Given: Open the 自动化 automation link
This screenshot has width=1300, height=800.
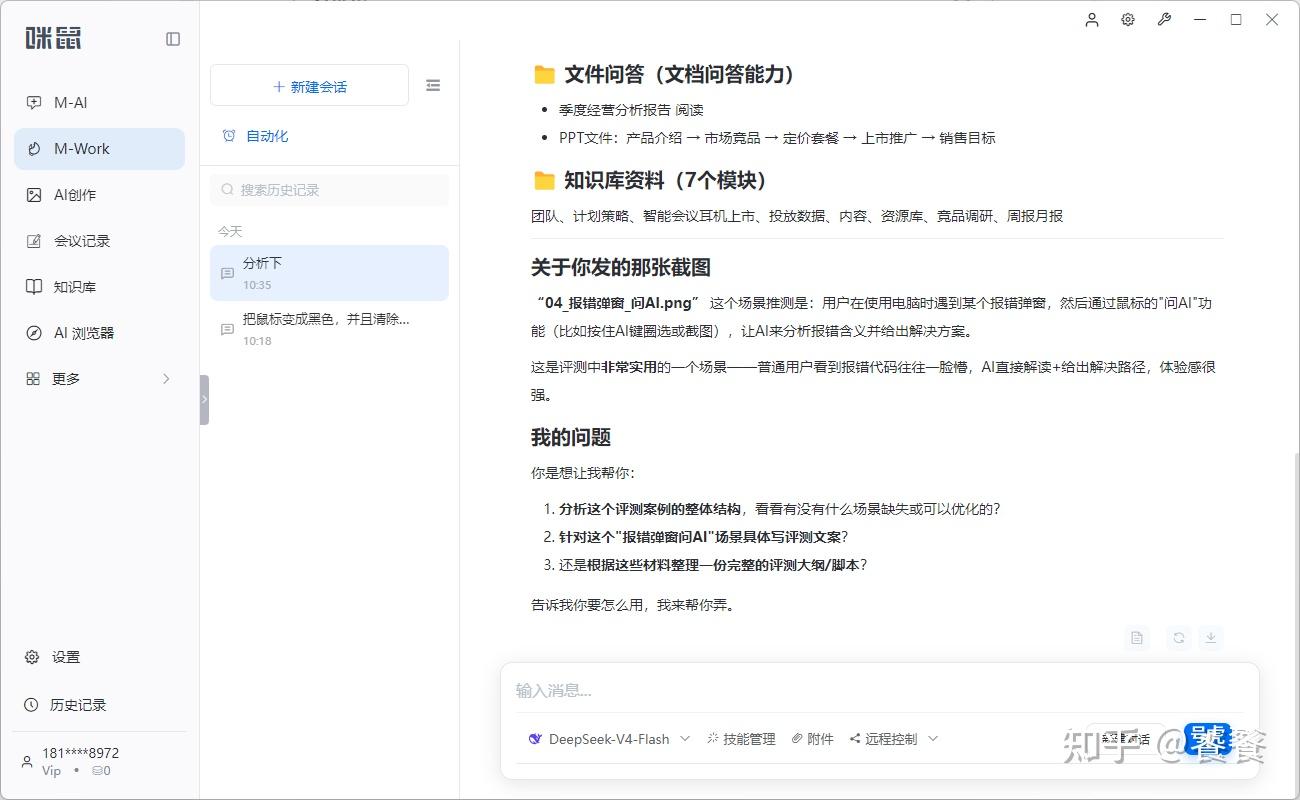Looking at the screenshot, I should pyautogui.click(x=267, y=136).
